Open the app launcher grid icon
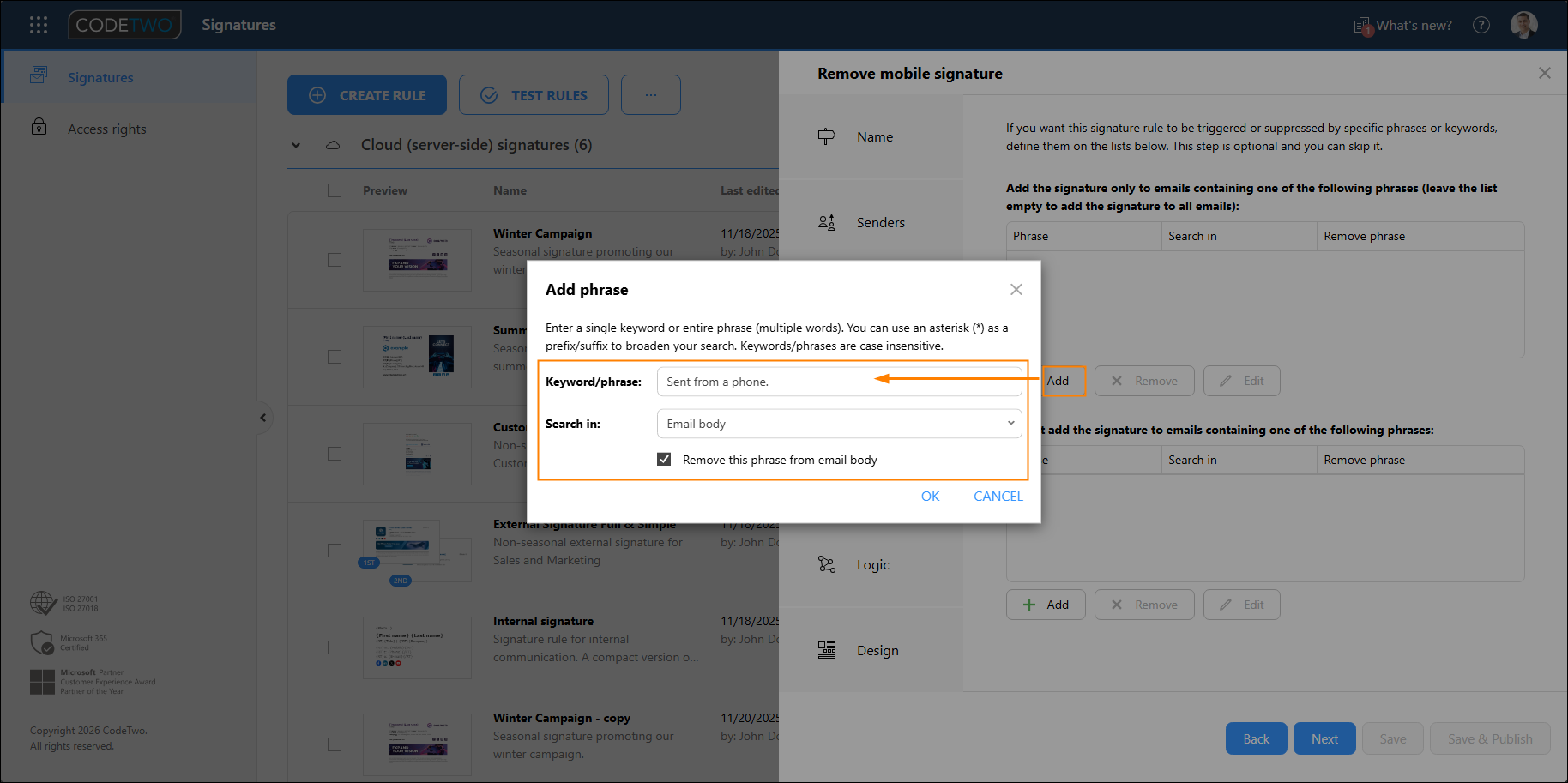This screenshot has width=1568, height=783. tap(39, 25)
